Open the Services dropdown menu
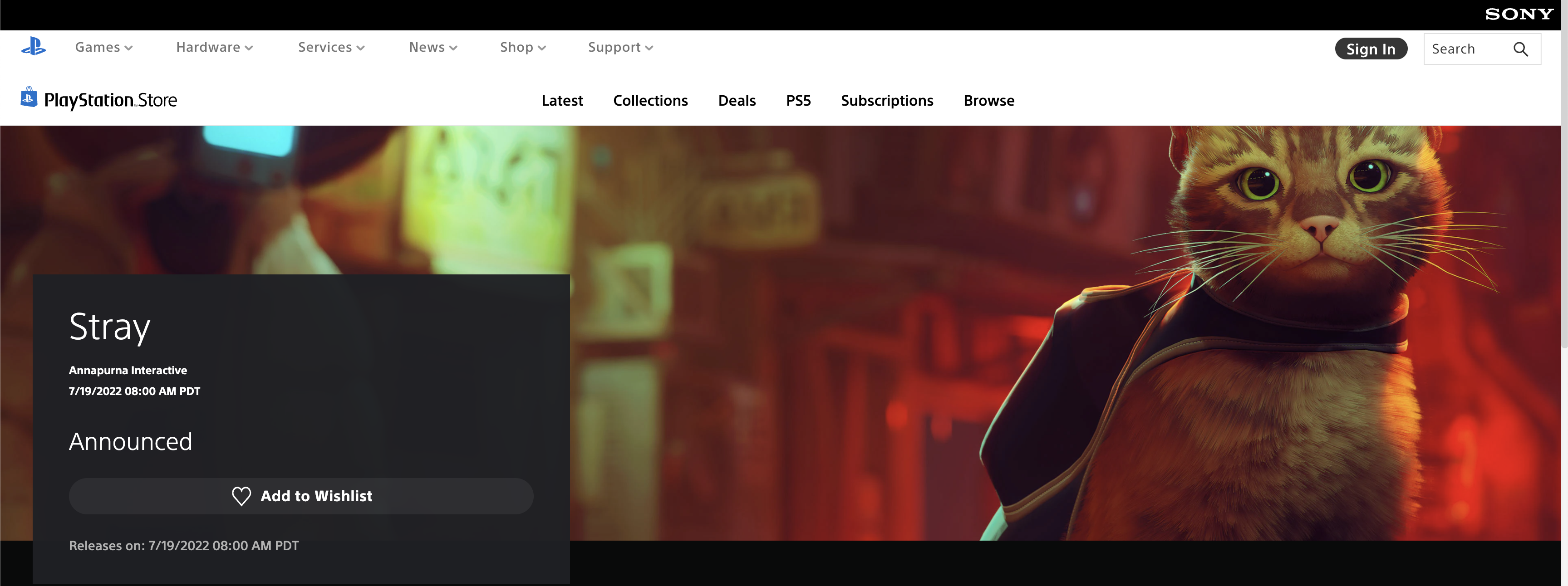This screenshot has height=586, width=1568. [x=331, y=48]
